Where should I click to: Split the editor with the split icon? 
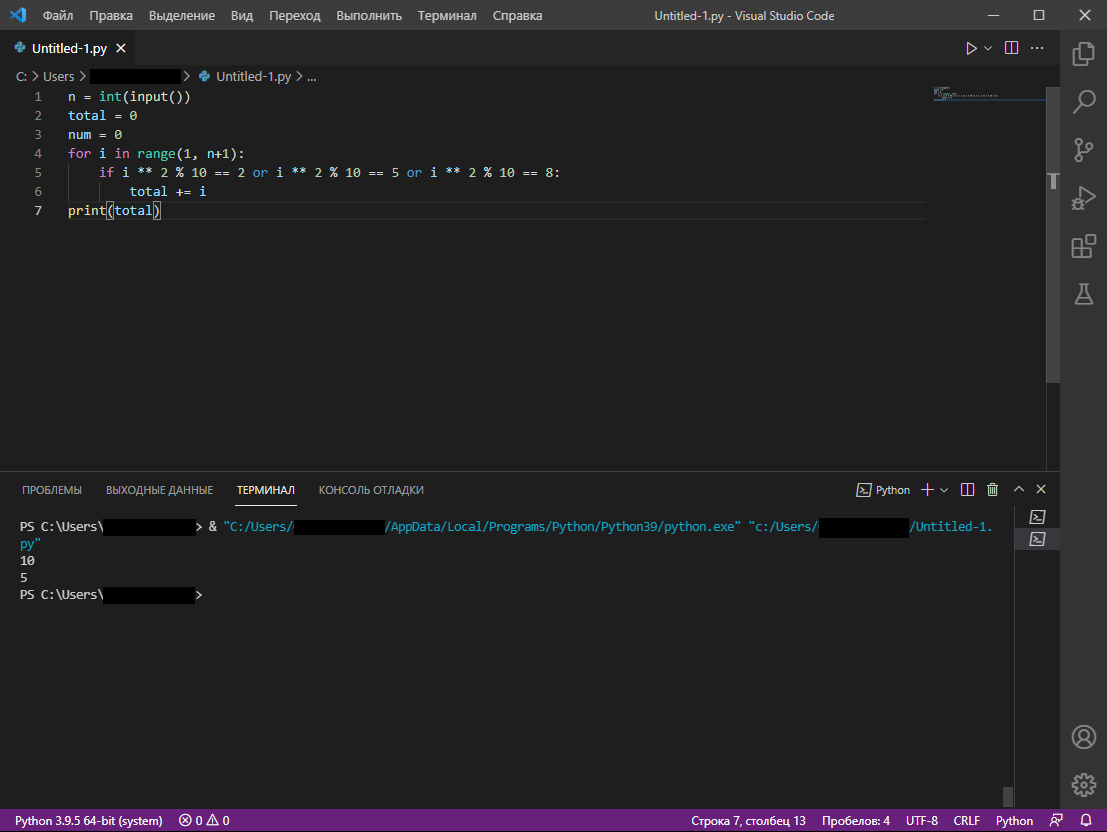point(1011,47)
